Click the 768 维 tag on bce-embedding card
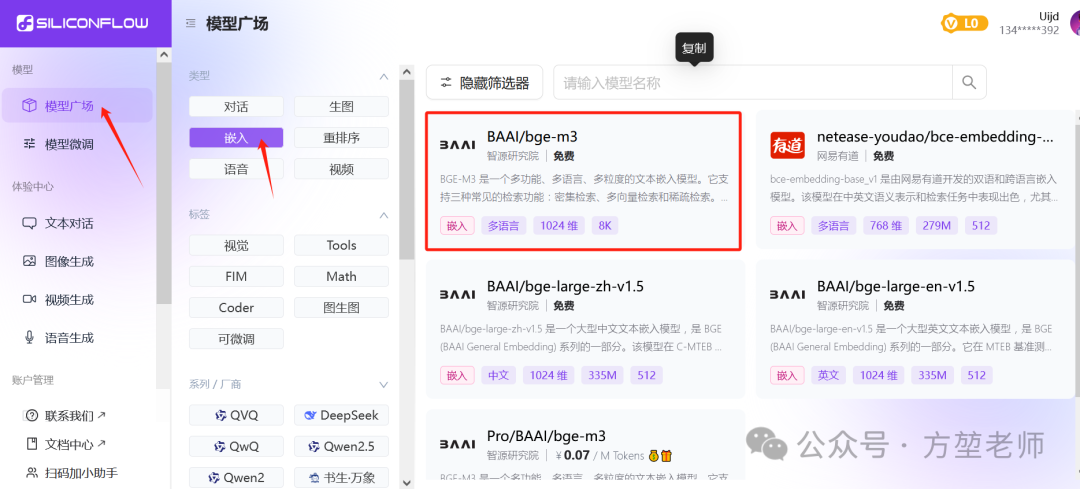 pos(885,225)
